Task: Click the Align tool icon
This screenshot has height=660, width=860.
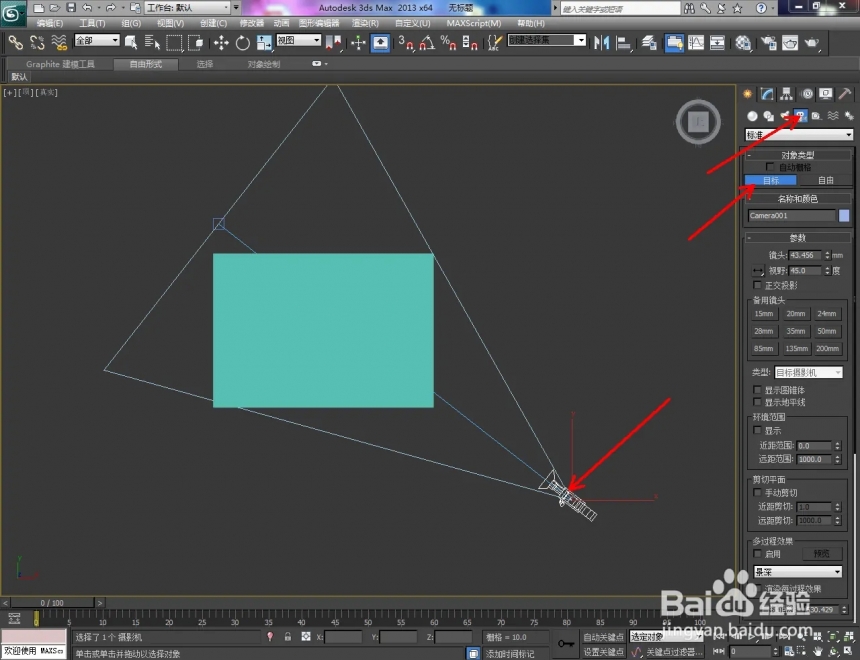Action: click(624, 42)
